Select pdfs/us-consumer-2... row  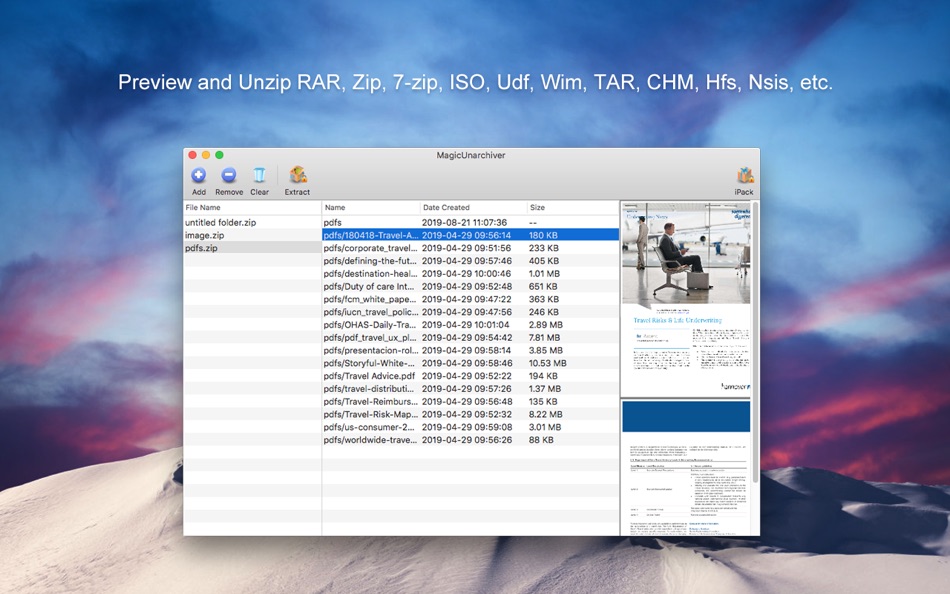click(x=471, y=427)
